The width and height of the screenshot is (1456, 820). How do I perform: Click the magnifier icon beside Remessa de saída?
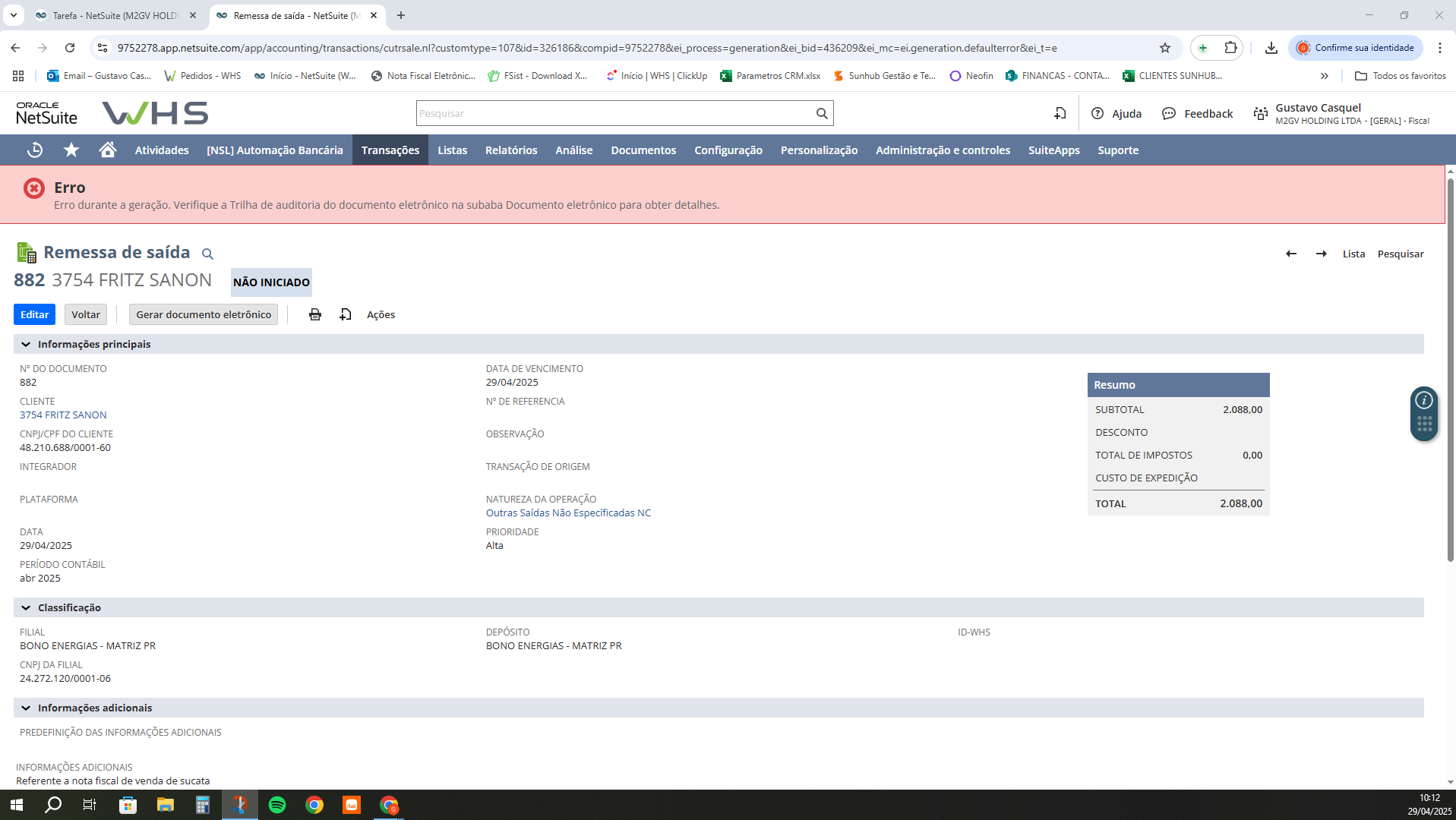pos(207,254)
